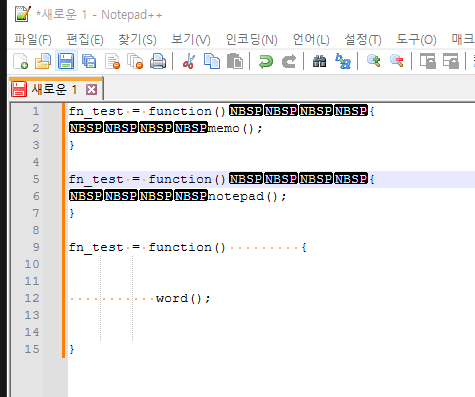Open the 파일(F) menu
The image size is (475, 397).
(33, 40)
